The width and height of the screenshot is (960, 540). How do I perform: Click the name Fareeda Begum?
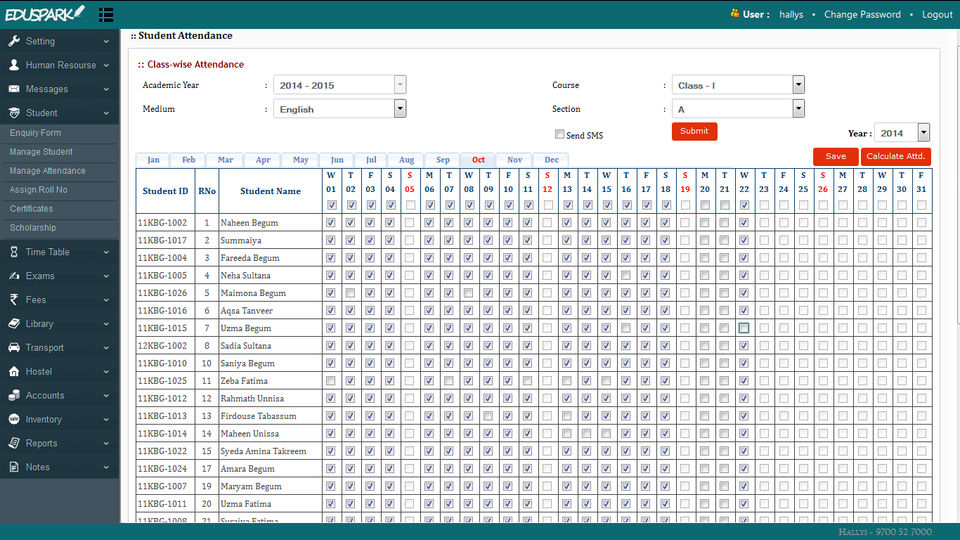click(250, 258)
